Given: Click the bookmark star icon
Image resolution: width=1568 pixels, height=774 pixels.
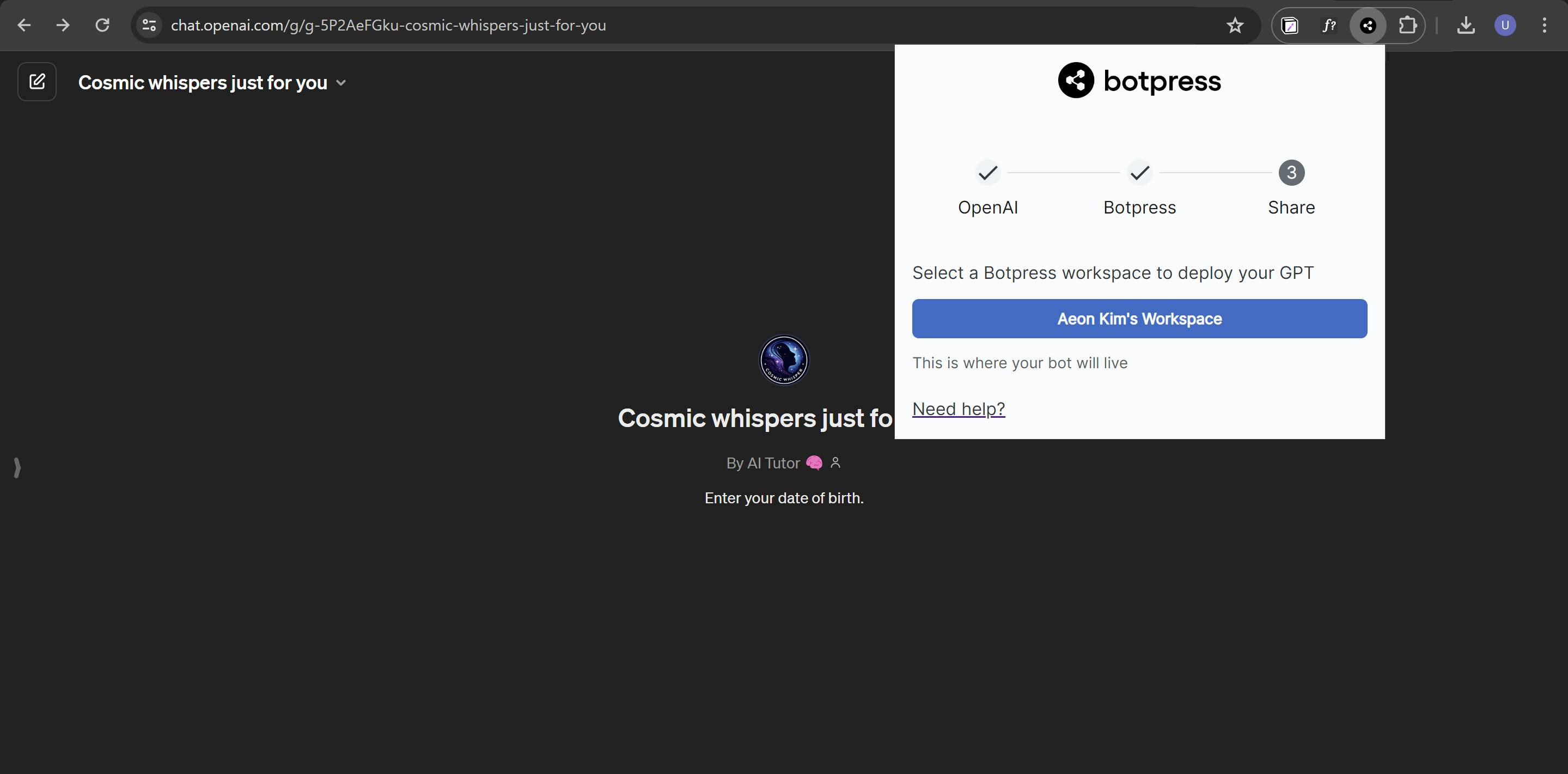Looking at the screenshot, I should tap(1235, 26).
